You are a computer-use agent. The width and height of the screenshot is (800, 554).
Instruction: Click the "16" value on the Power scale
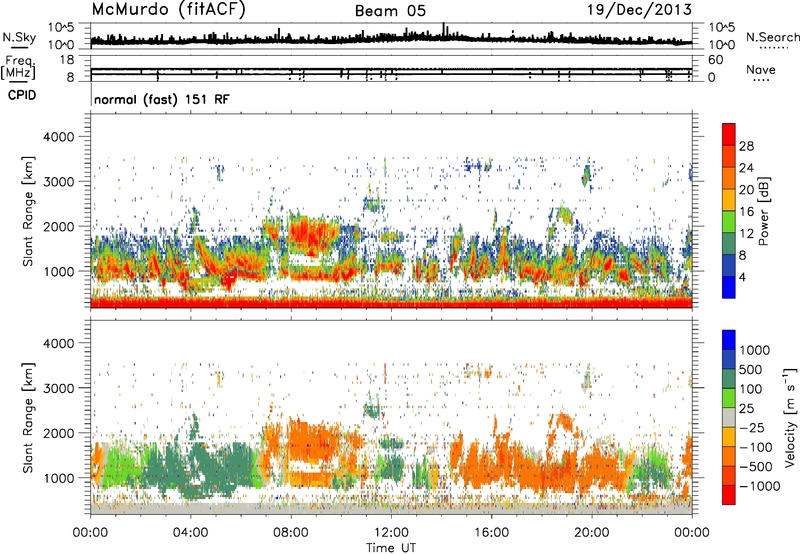[746, 212]
